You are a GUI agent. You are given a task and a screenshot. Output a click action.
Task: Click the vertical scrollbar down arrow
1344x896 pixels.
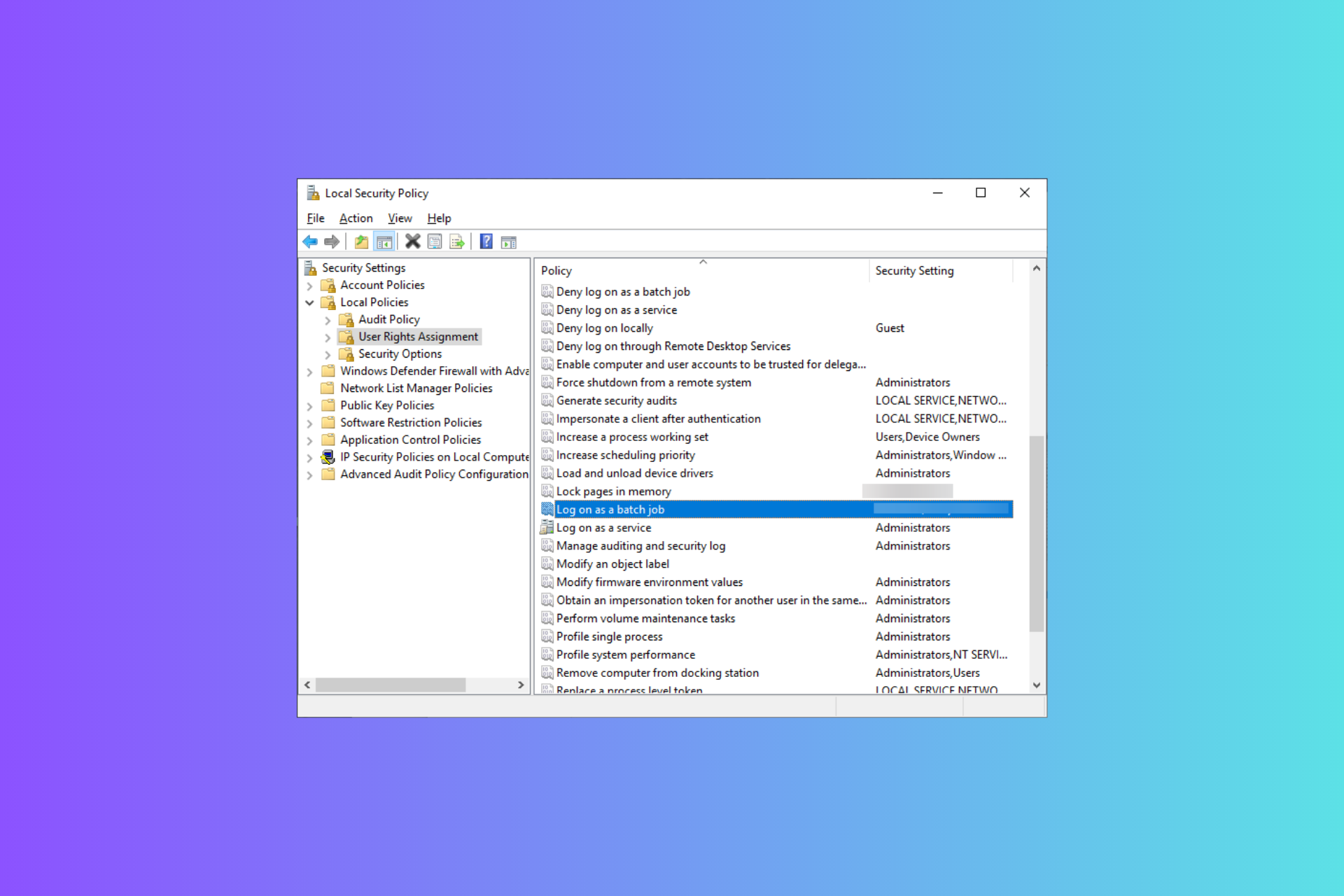coord(1037,685)
